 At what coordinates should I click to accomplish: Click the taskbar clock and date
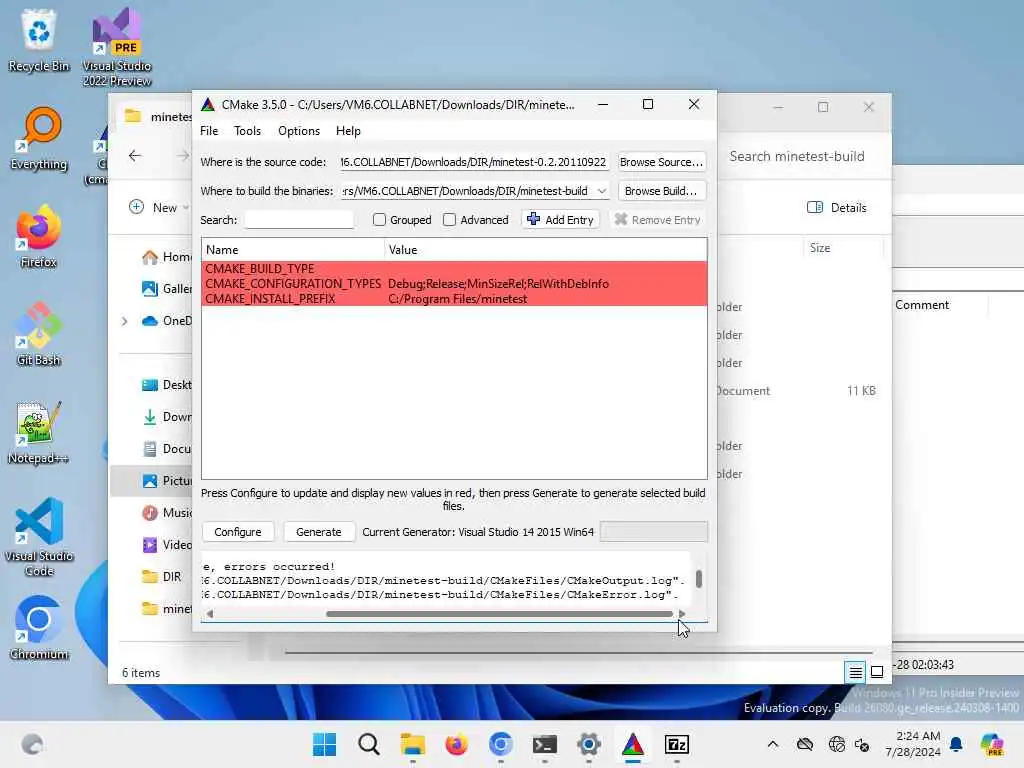click(x=912, y=744)
